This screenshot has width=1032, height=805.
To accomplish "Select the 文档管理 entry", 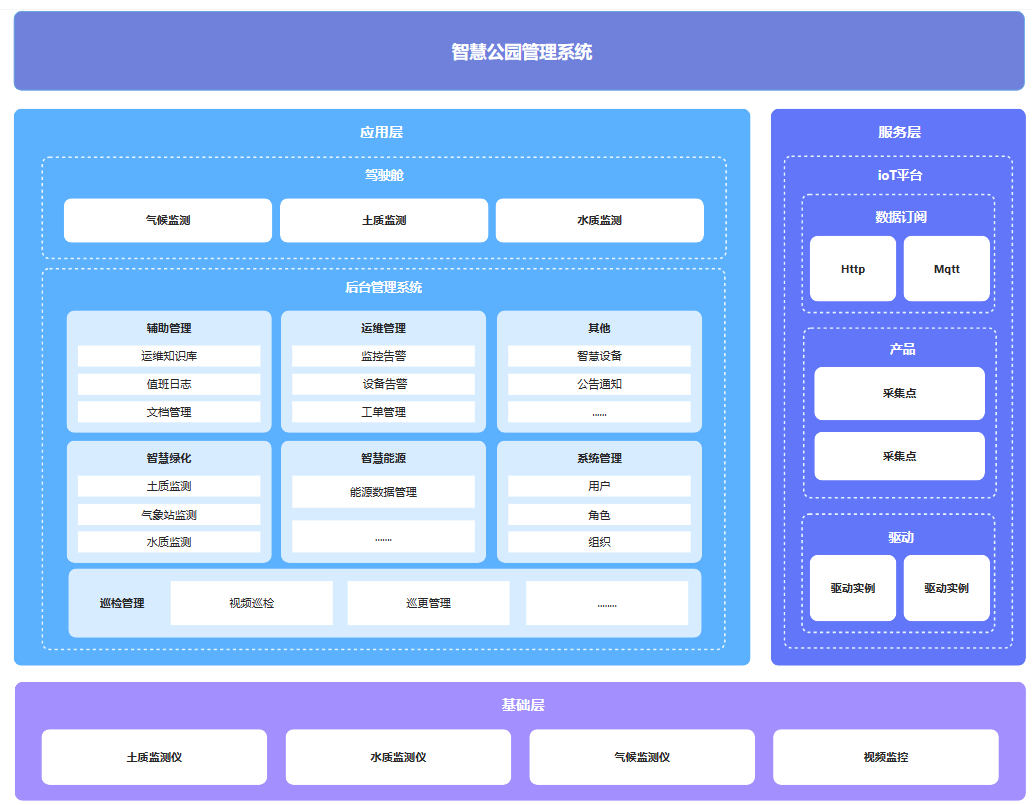I will pos(169,412).
